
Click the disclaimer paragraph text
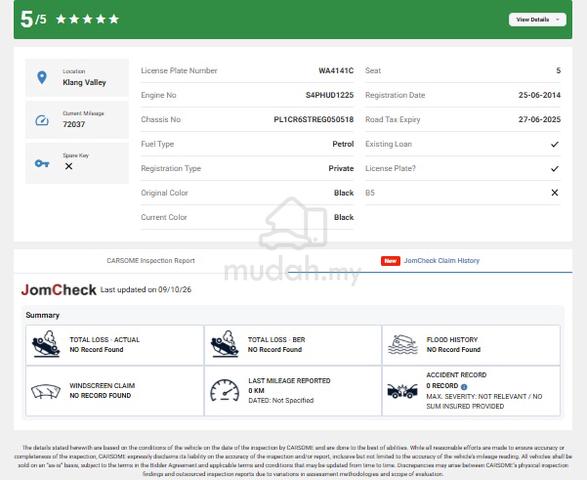click(293, 461)
